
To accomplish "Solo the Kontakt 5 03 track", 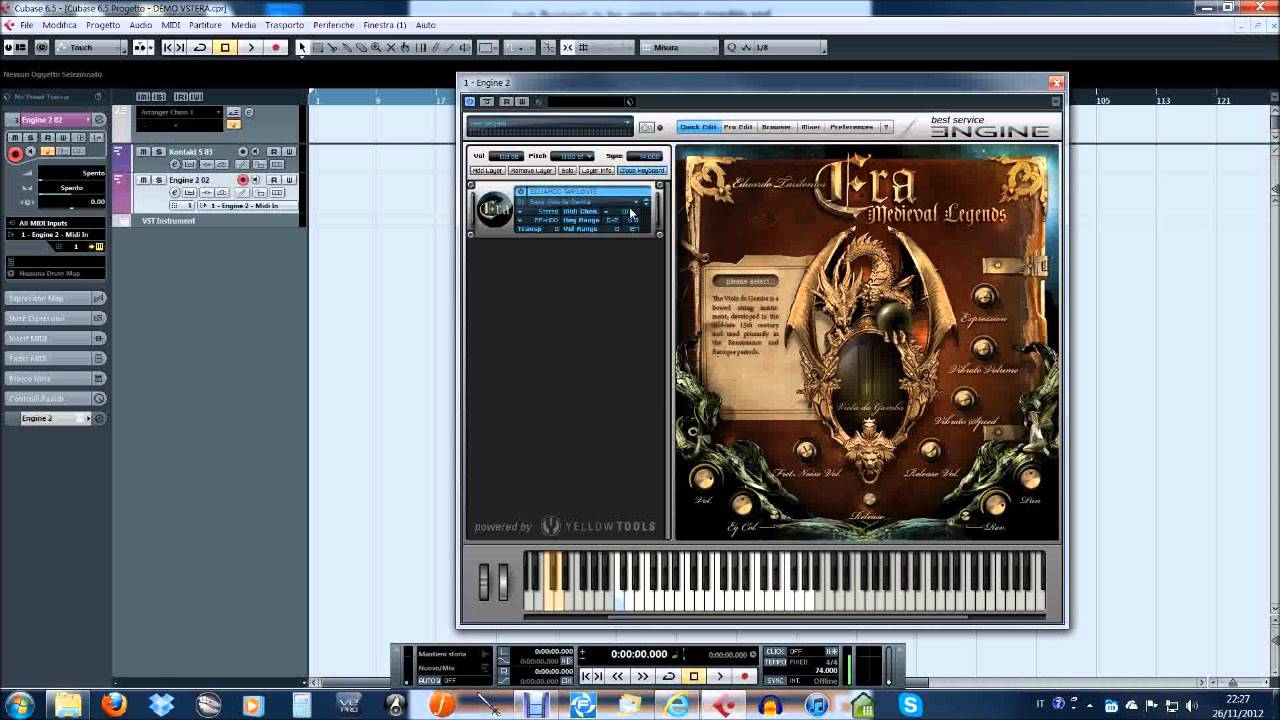I will (159, 152).
